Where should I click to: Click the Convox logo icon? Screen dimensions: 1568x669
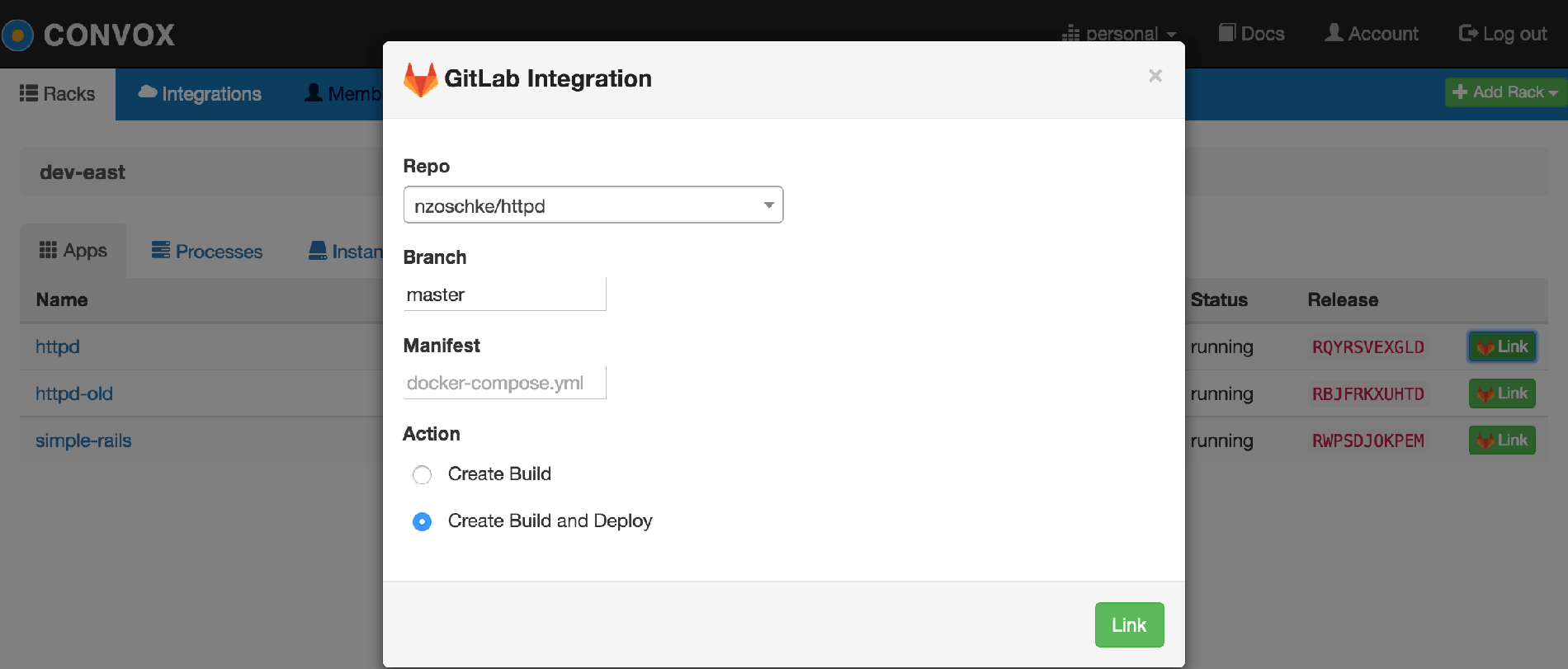17,35
